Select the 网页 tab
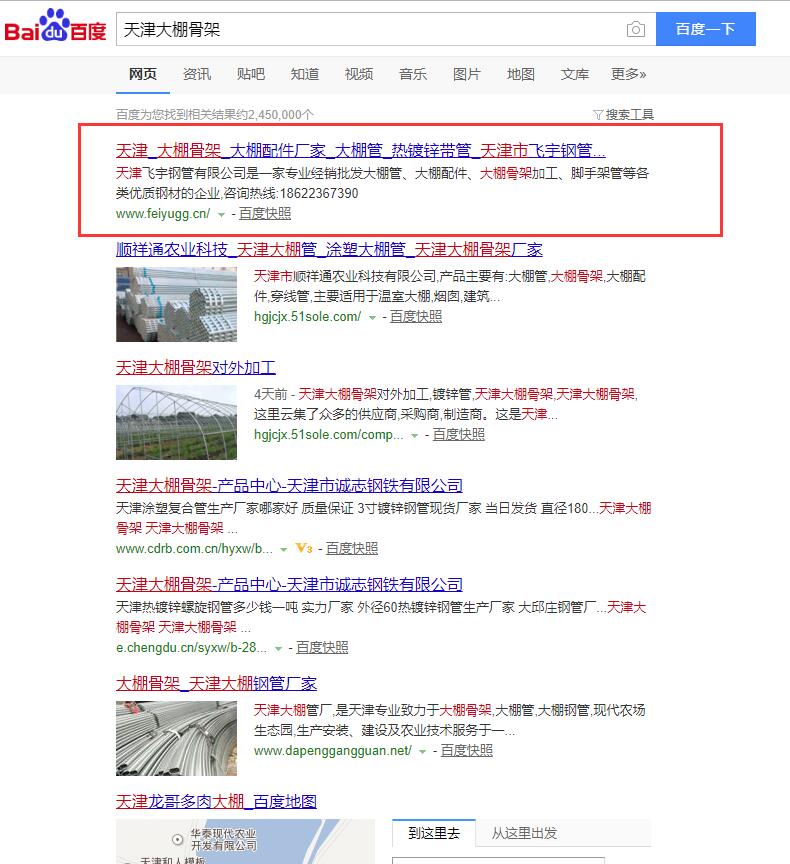790x864 pixels. pos(143,74)
